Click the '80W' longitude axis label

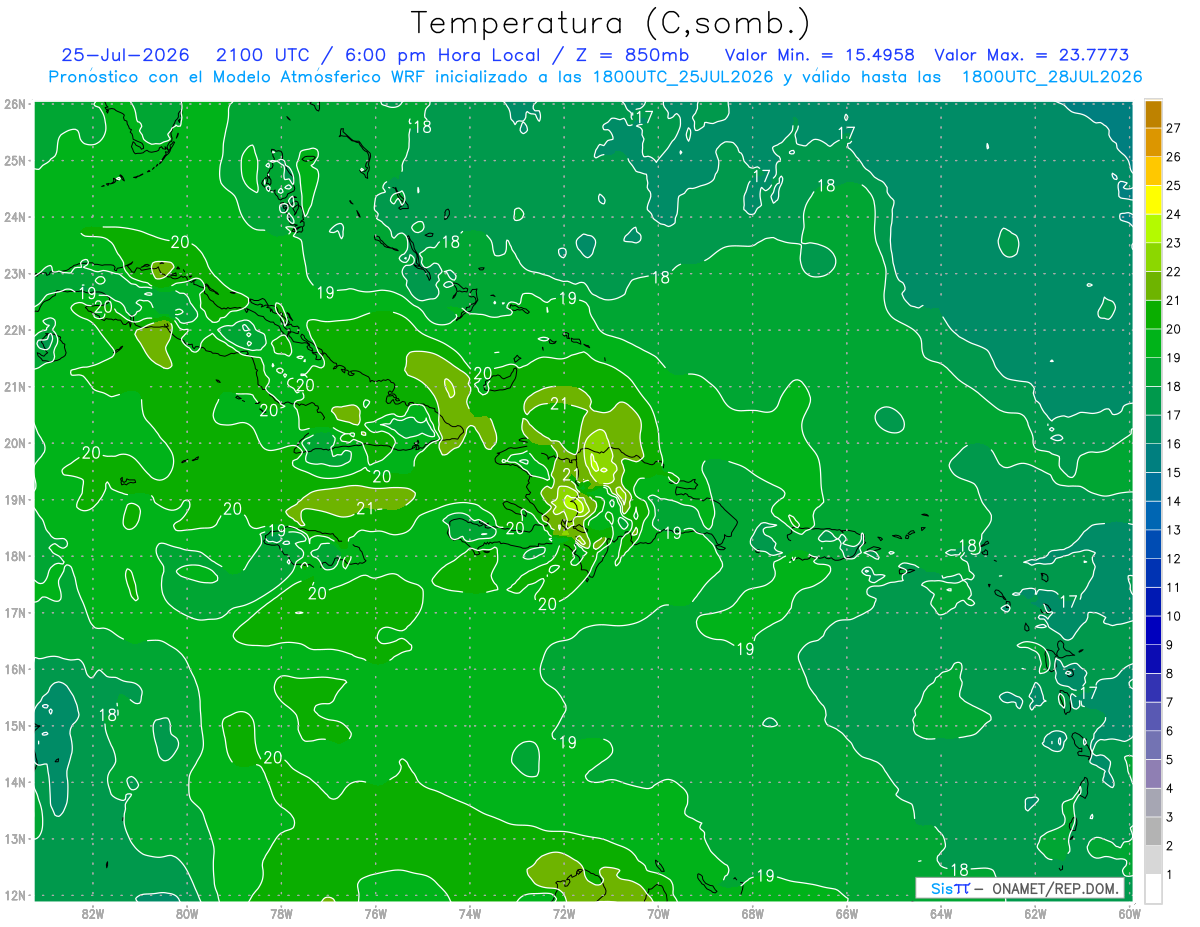click(187, 913)
